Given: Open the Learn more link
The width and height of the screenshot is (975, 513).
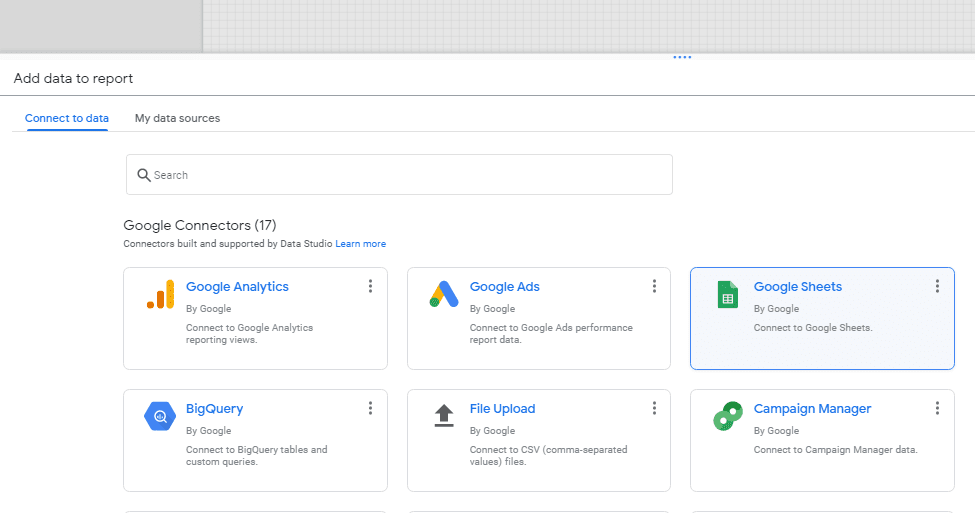Looking at the screenshot, I should [x=361, y=244].
